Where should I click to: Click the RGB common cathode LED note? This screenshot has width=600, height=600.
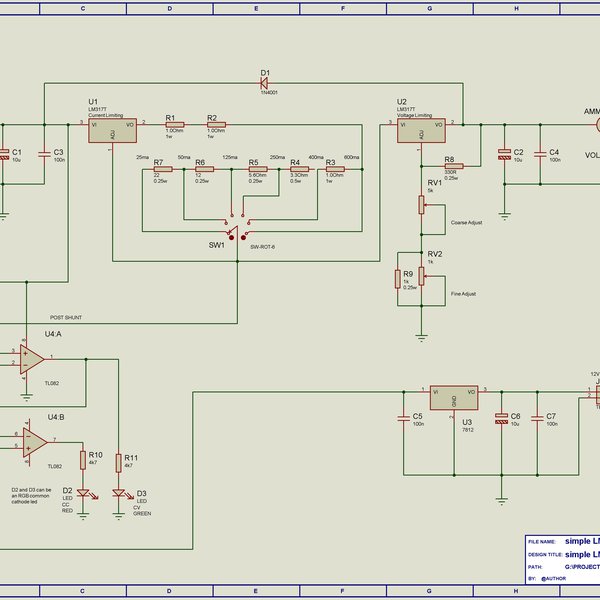(31, 496)
